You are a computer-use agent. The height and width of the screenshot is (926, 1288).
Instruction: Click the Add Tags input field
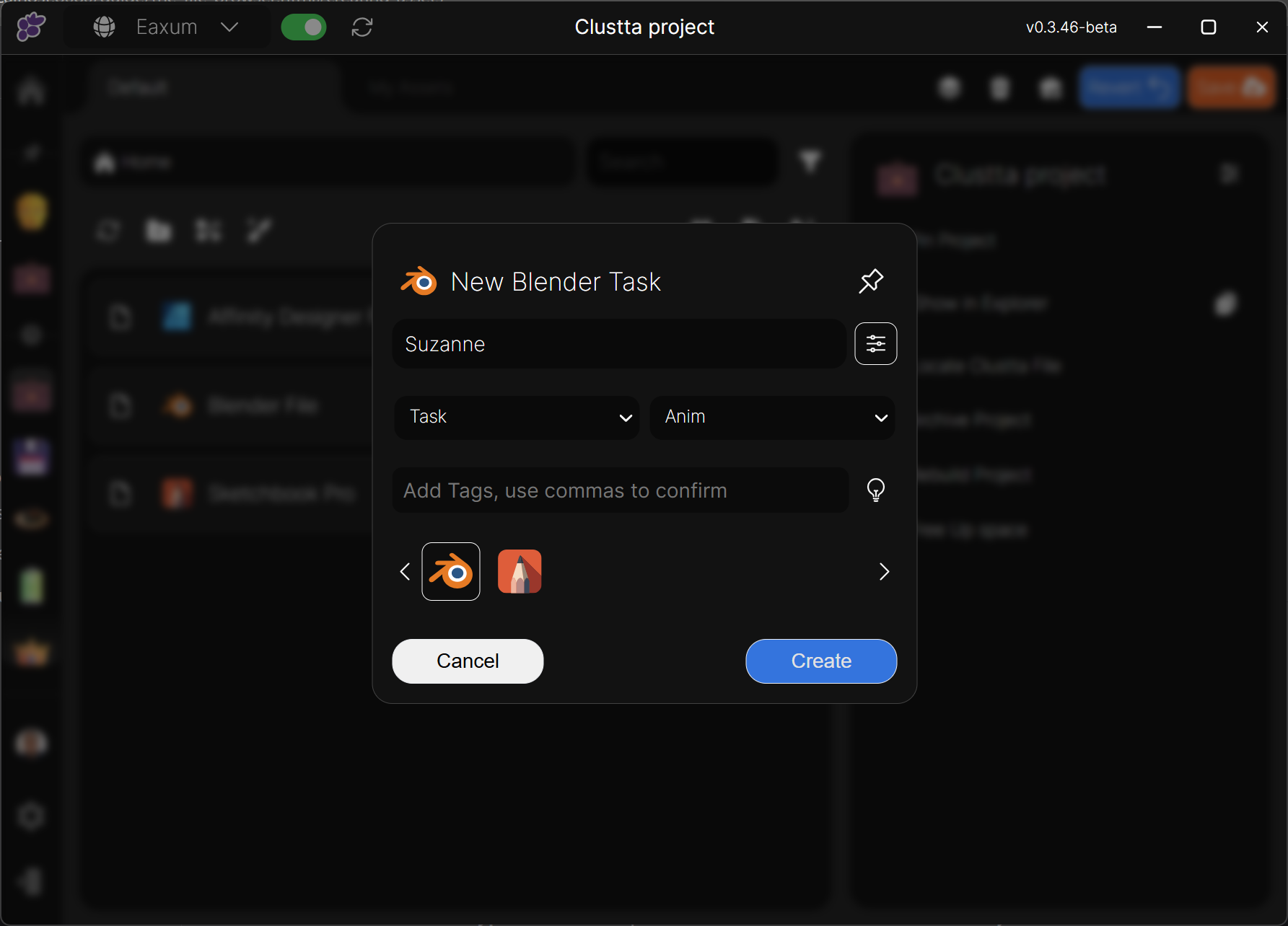621,490
